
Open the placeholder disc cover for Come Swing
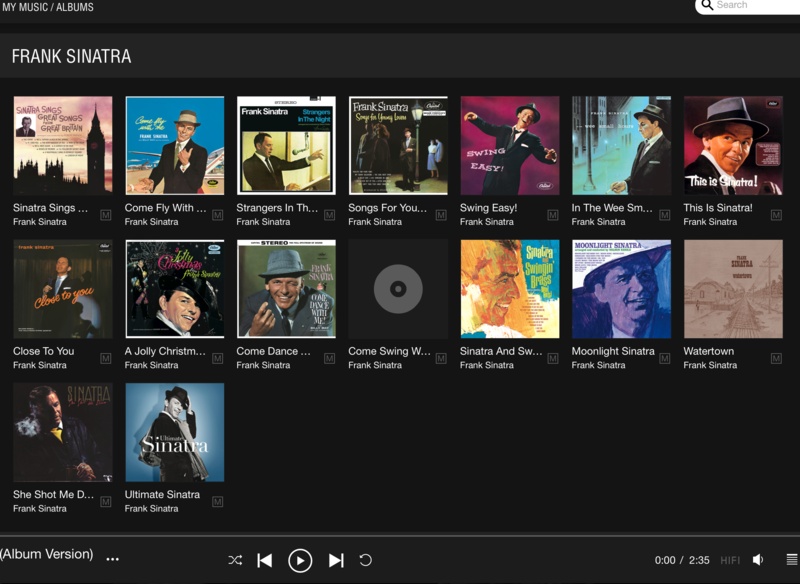click(x=398, y=289)
